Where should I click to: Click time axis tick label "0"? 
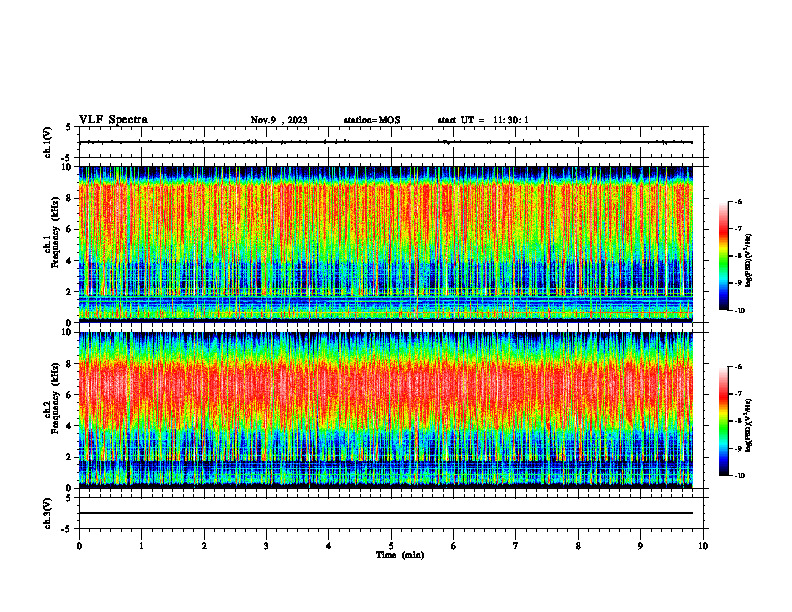coord(79,546)
